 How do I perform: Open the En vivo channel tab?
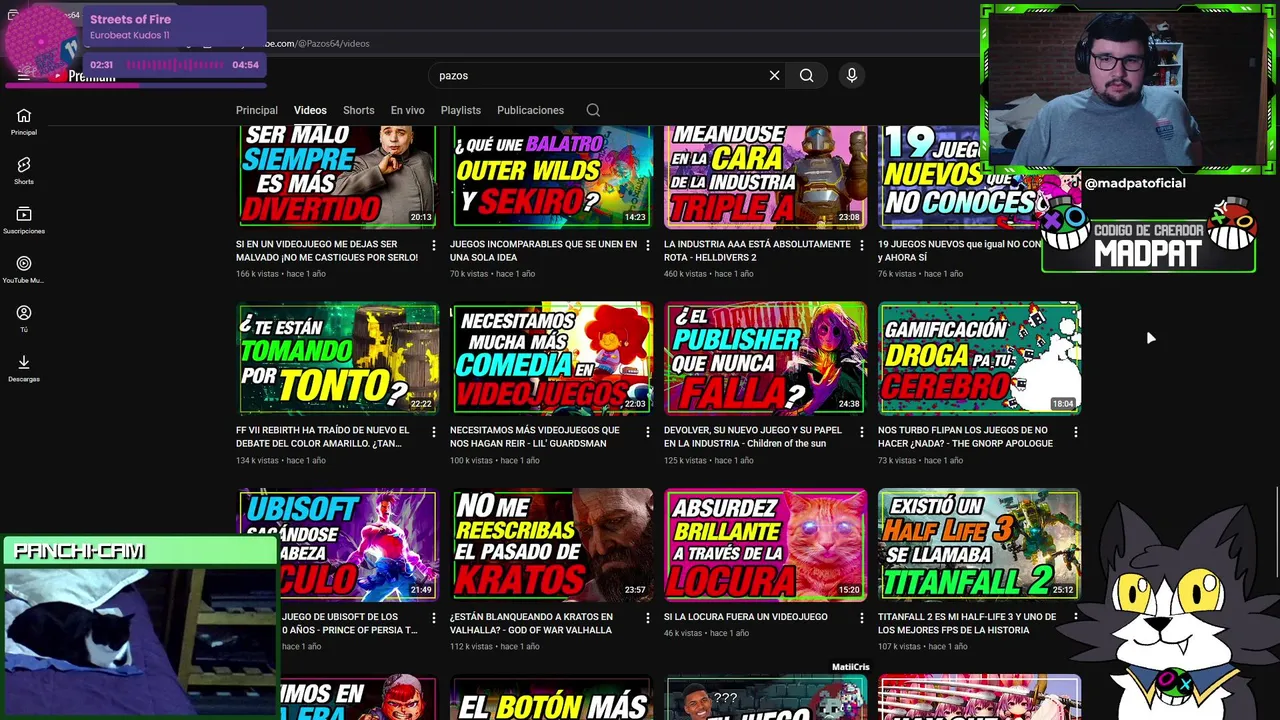(407, 110)
